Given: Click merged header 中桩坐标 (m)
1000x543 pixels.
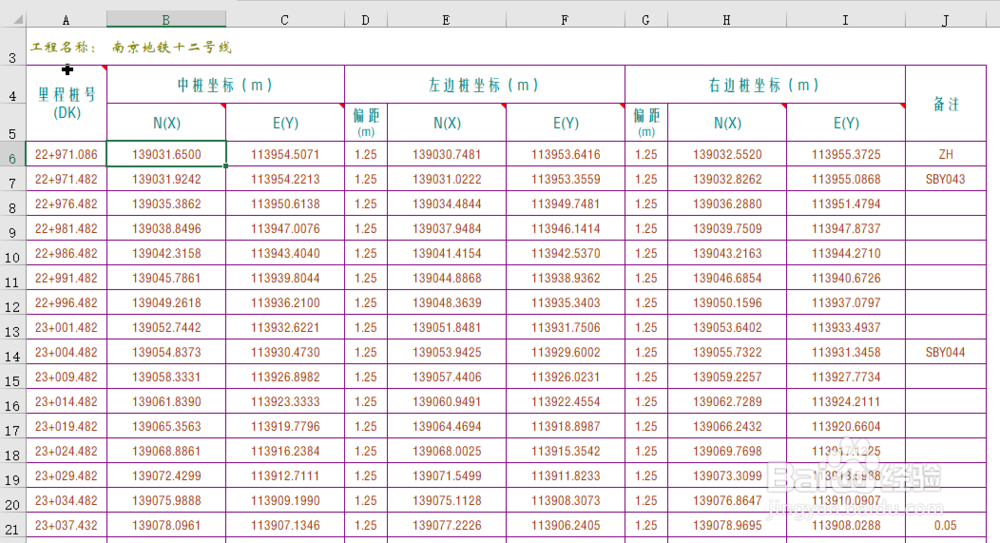Looking at the screenshot, I should coord(226,85).
